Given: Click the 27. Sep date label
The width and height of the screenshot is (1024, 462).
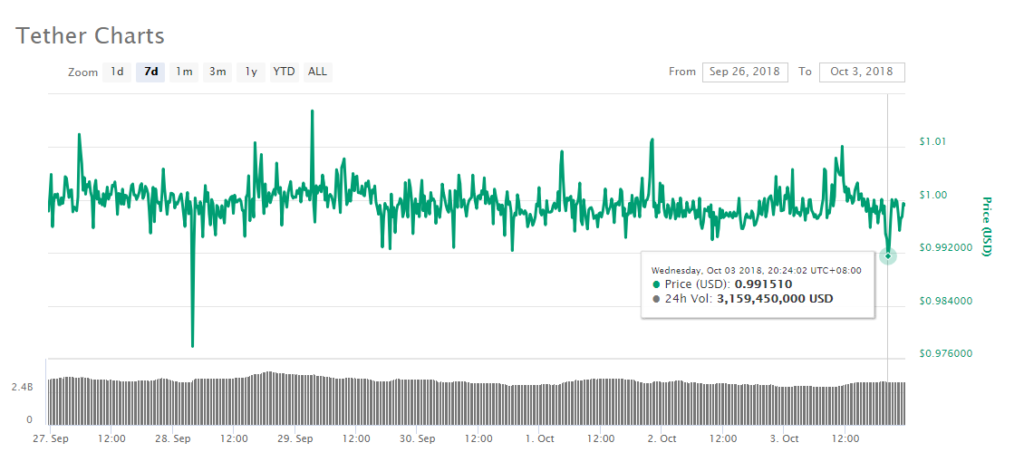Looking at the screenshot, I should coord(50,438).
